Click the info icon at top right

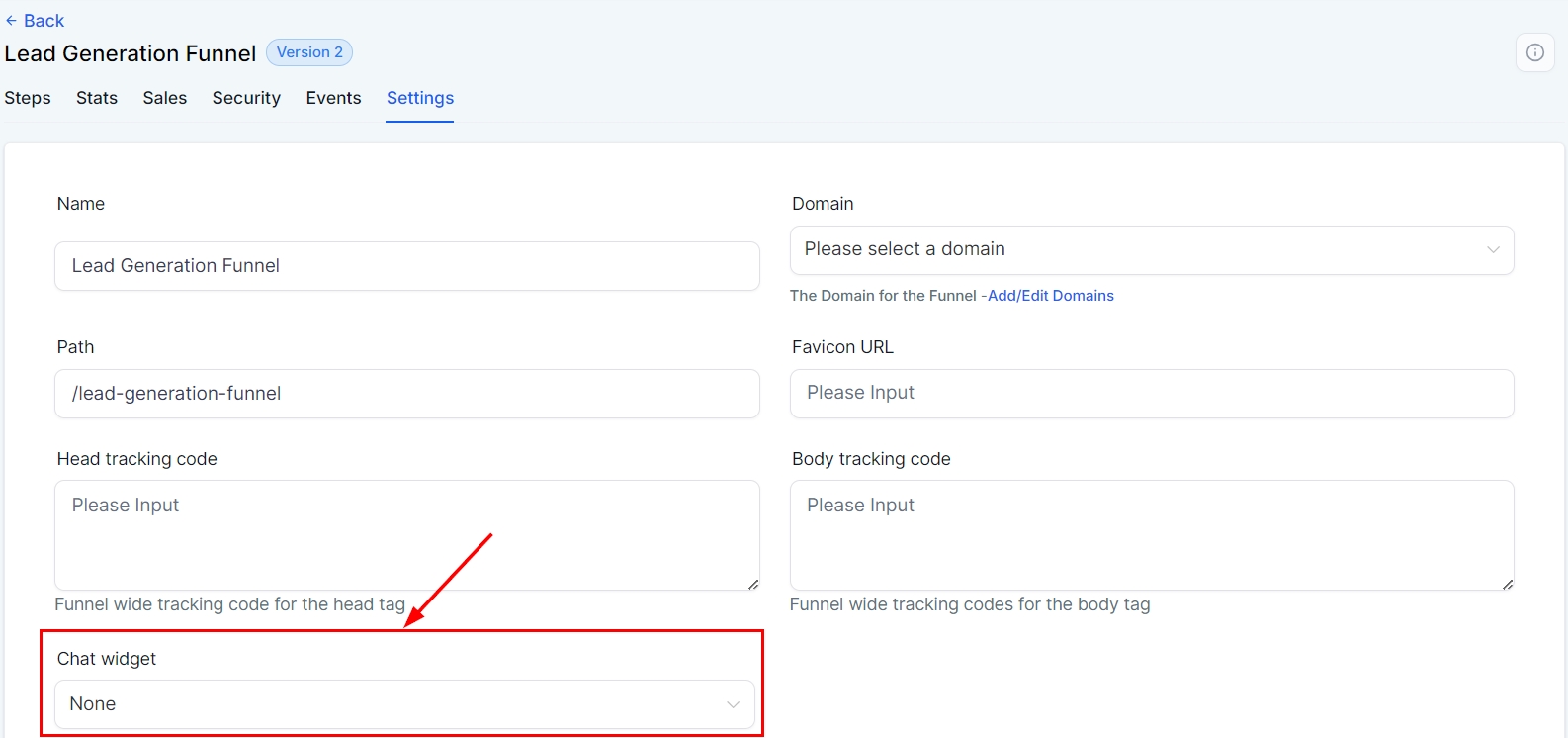1534,52
